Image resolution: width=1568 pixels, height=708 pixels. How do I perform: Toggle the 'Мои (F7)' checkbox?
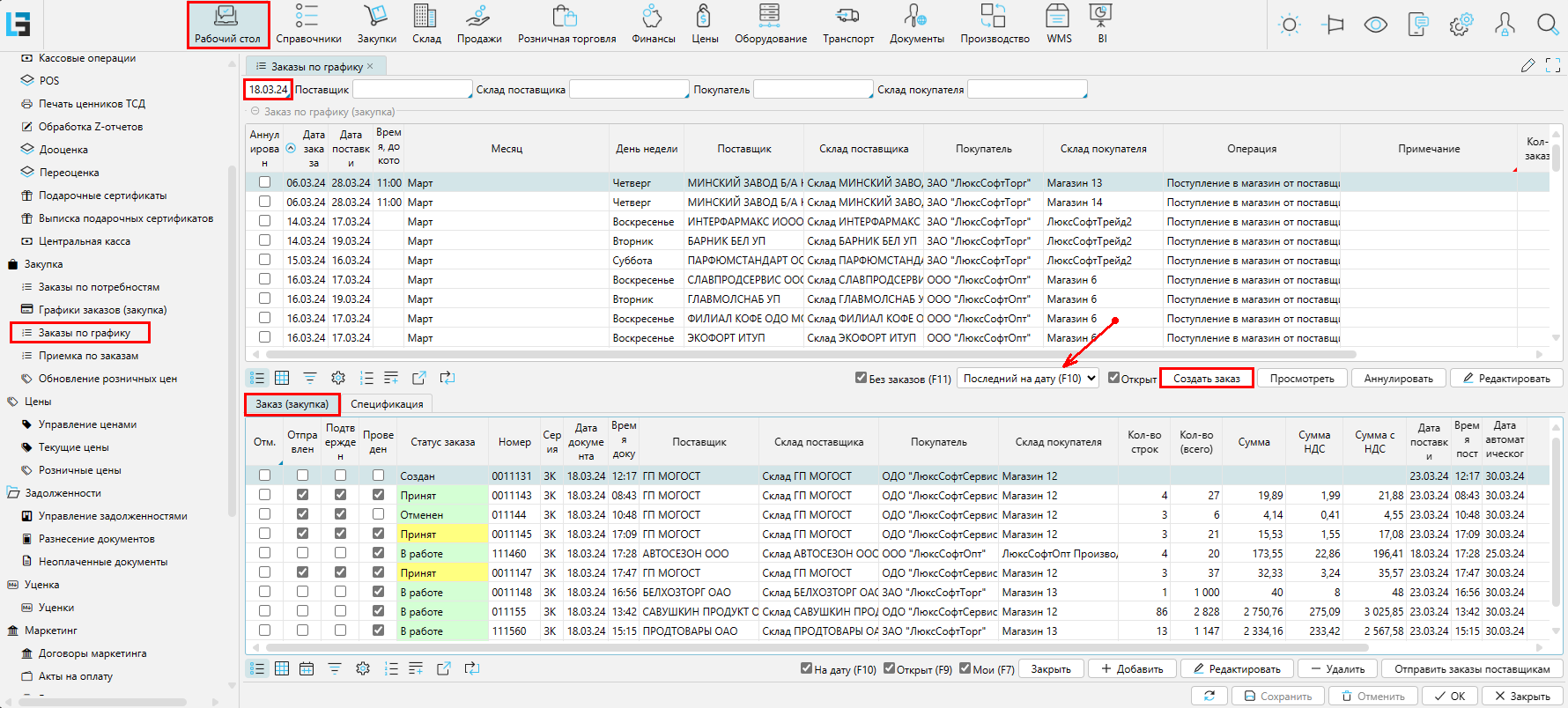coord(965,668)
